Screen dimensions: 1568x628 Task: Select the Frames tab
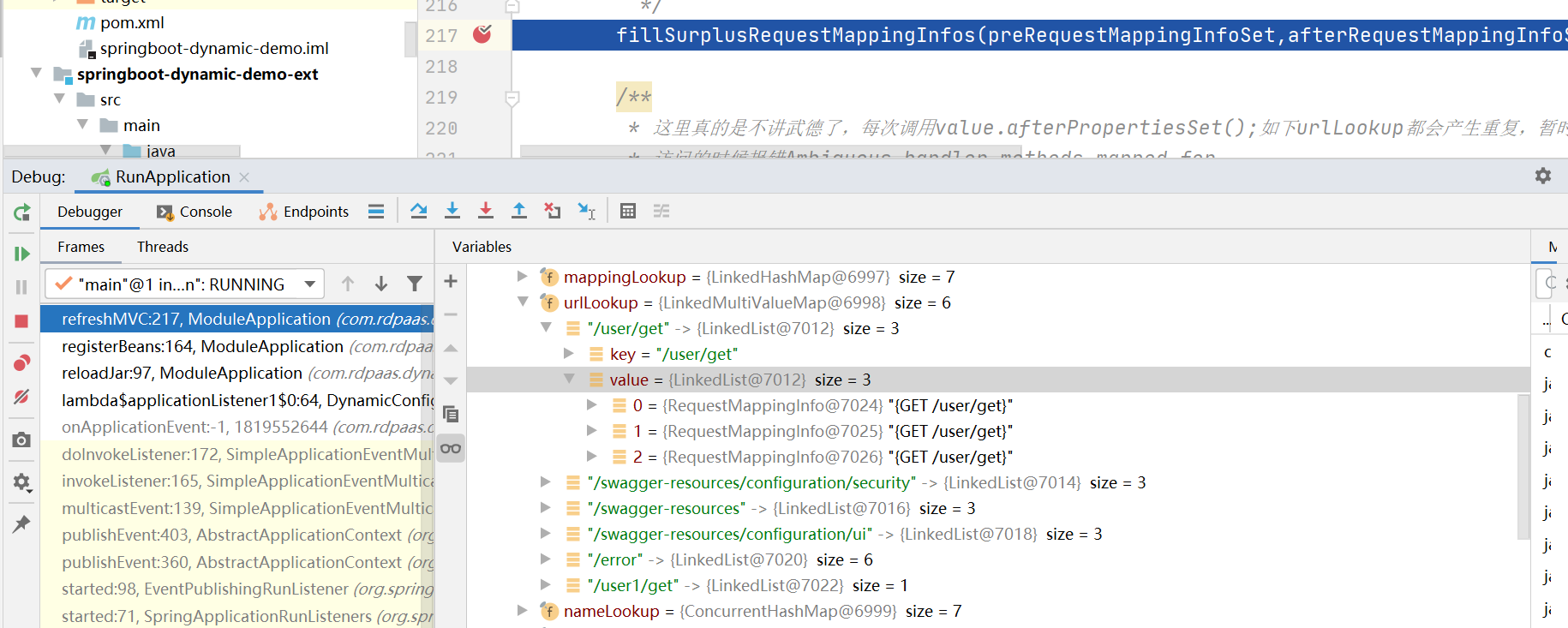[81, 247]
